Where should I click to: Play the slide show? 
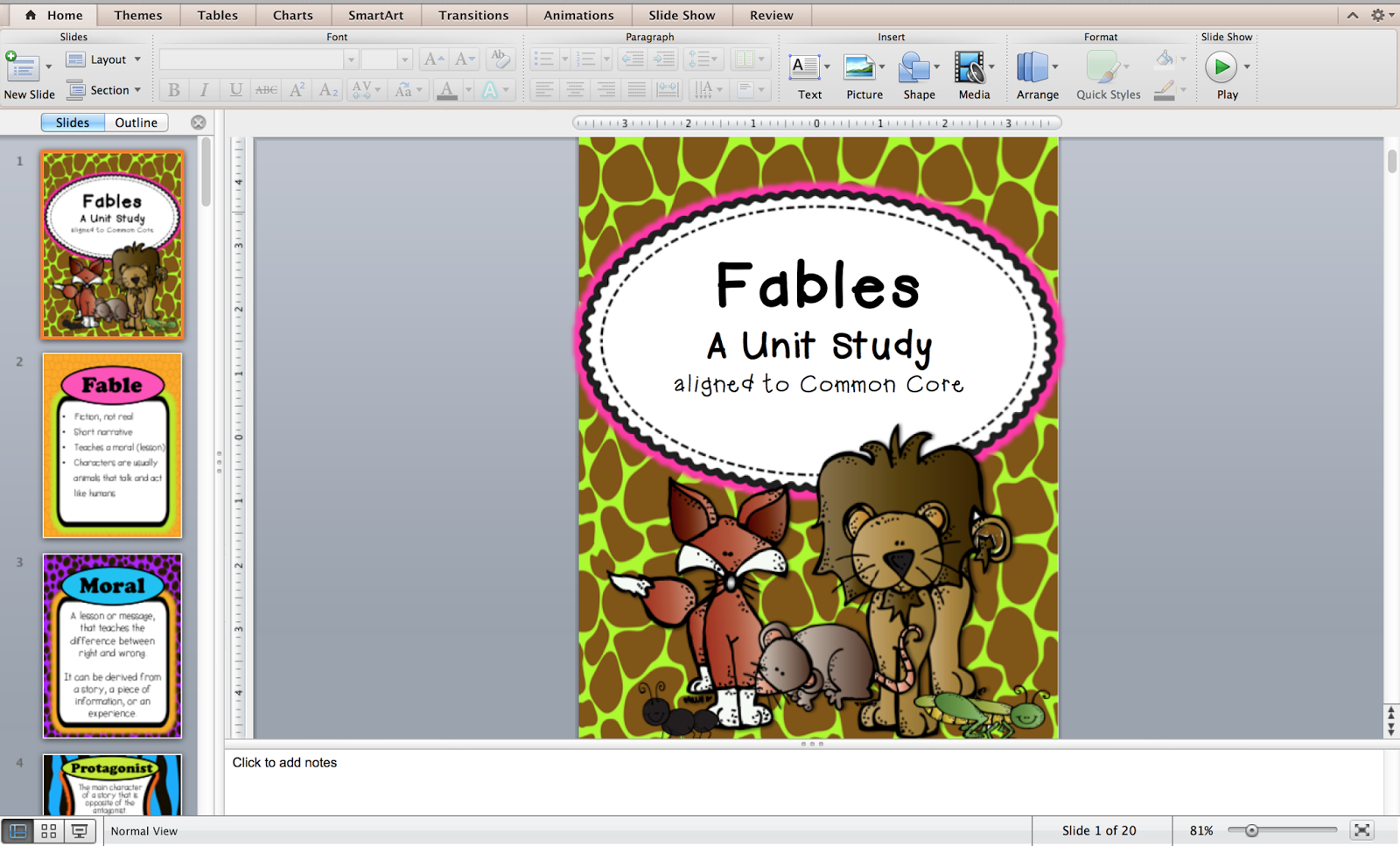(x=1221, y=66)
